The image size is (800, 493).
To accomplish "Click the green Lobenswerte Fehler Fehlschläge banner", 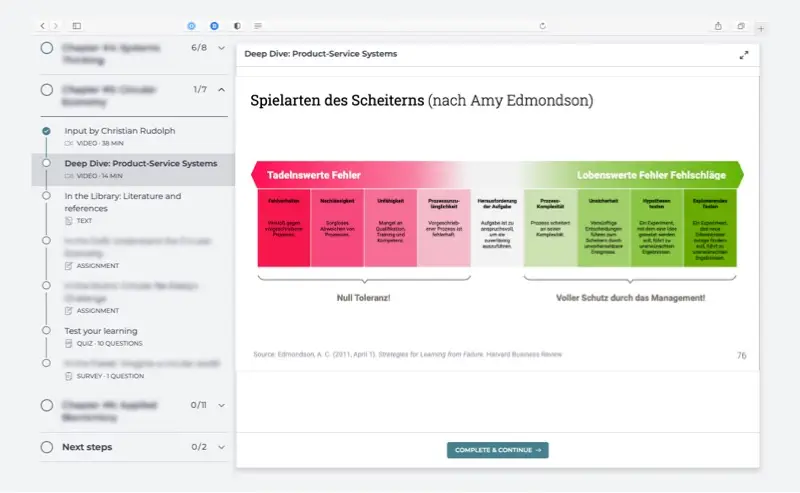I will (651, 175).
